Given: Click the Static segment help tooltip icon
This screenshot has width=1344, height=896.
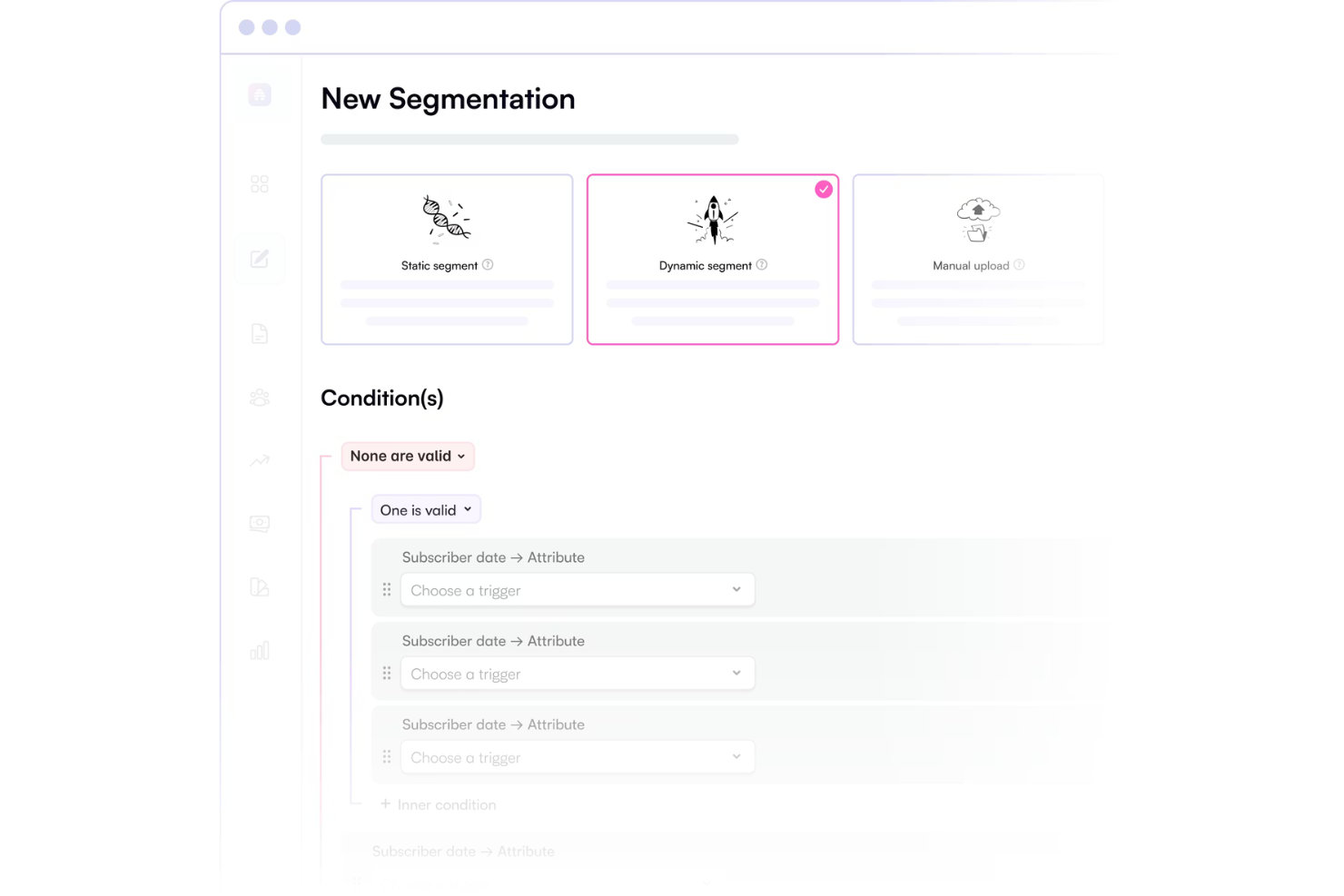Looking at the screenshot, I should coord(488,265).
